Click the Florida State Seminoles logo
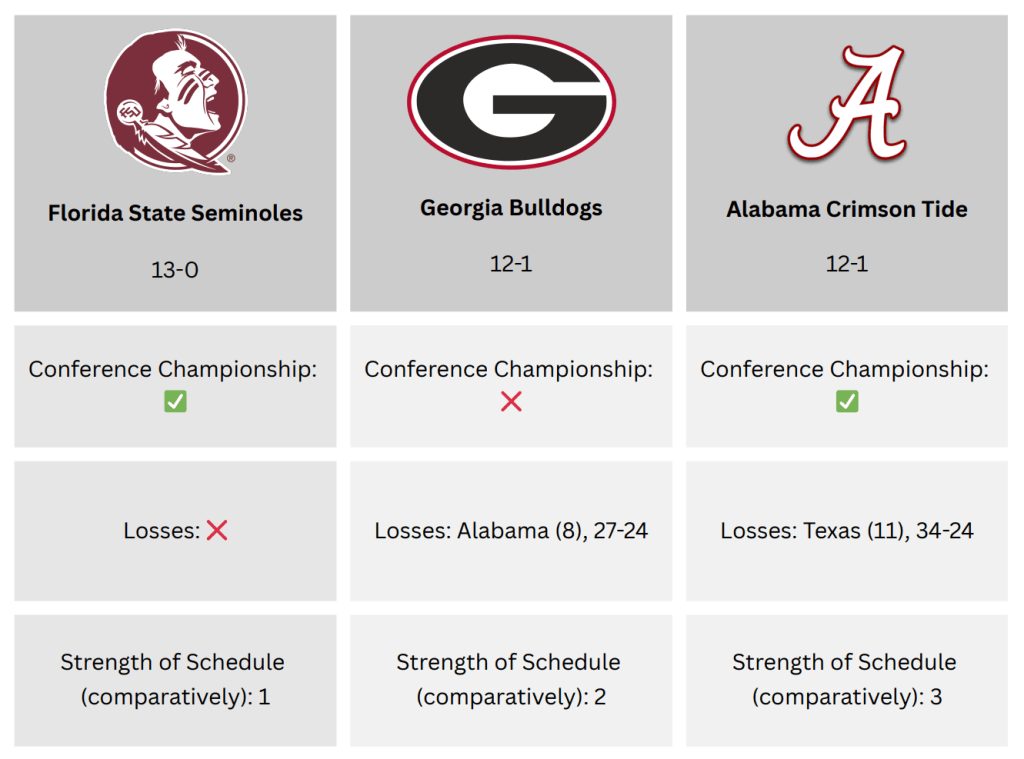 [175, 102]
